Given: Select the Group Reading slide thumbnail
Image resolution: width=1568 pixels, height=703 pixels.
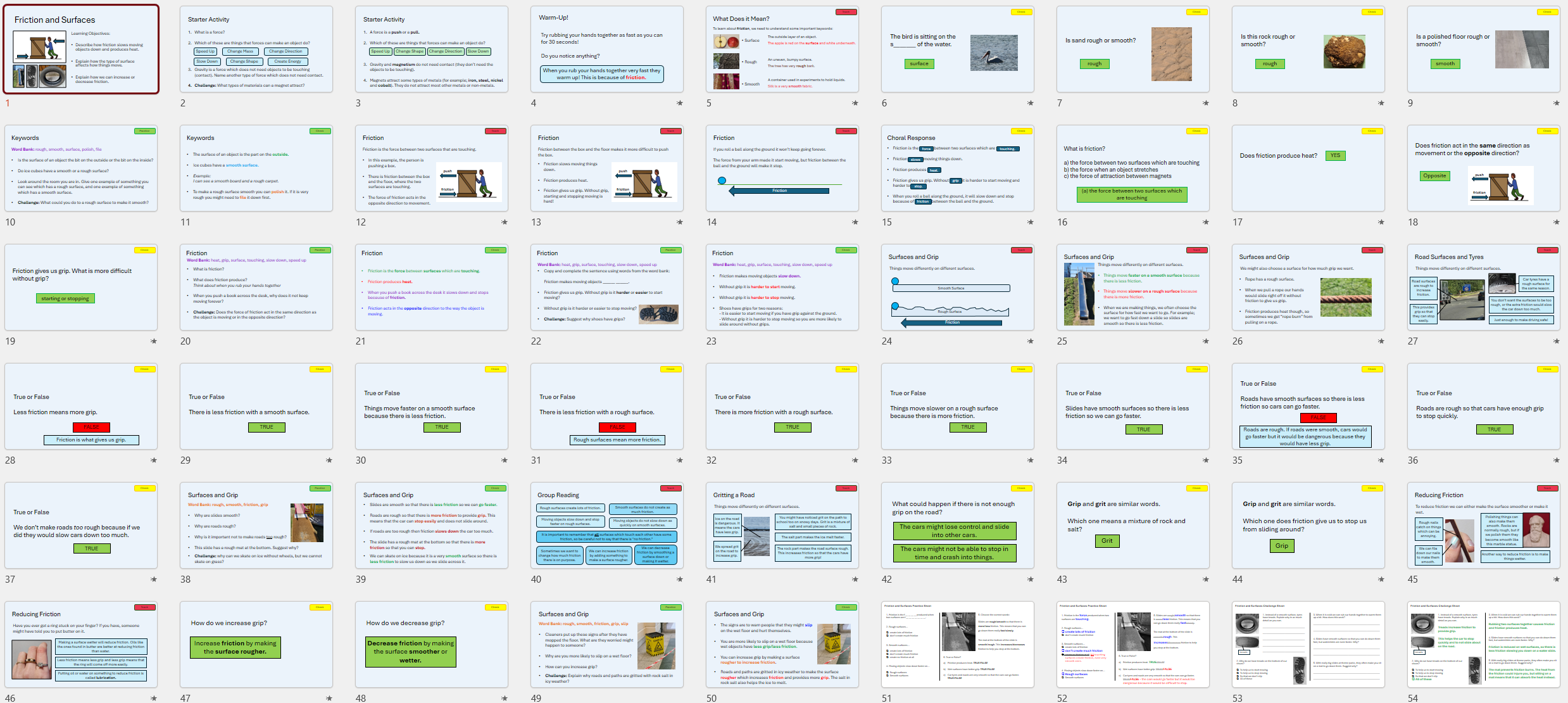Looking at the screenshot, I should click(x=606, y=526).
